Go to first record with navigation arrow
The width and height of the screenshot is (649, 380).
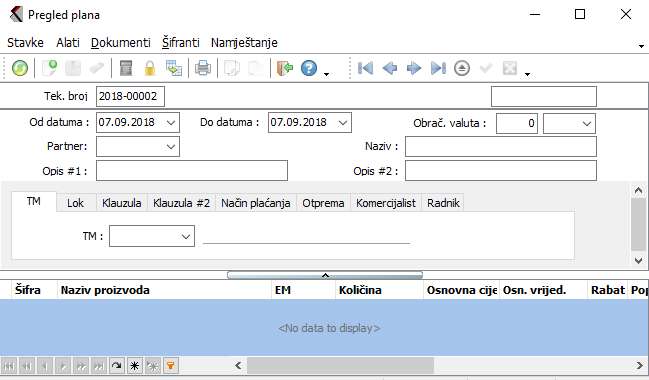coord(365,68)
